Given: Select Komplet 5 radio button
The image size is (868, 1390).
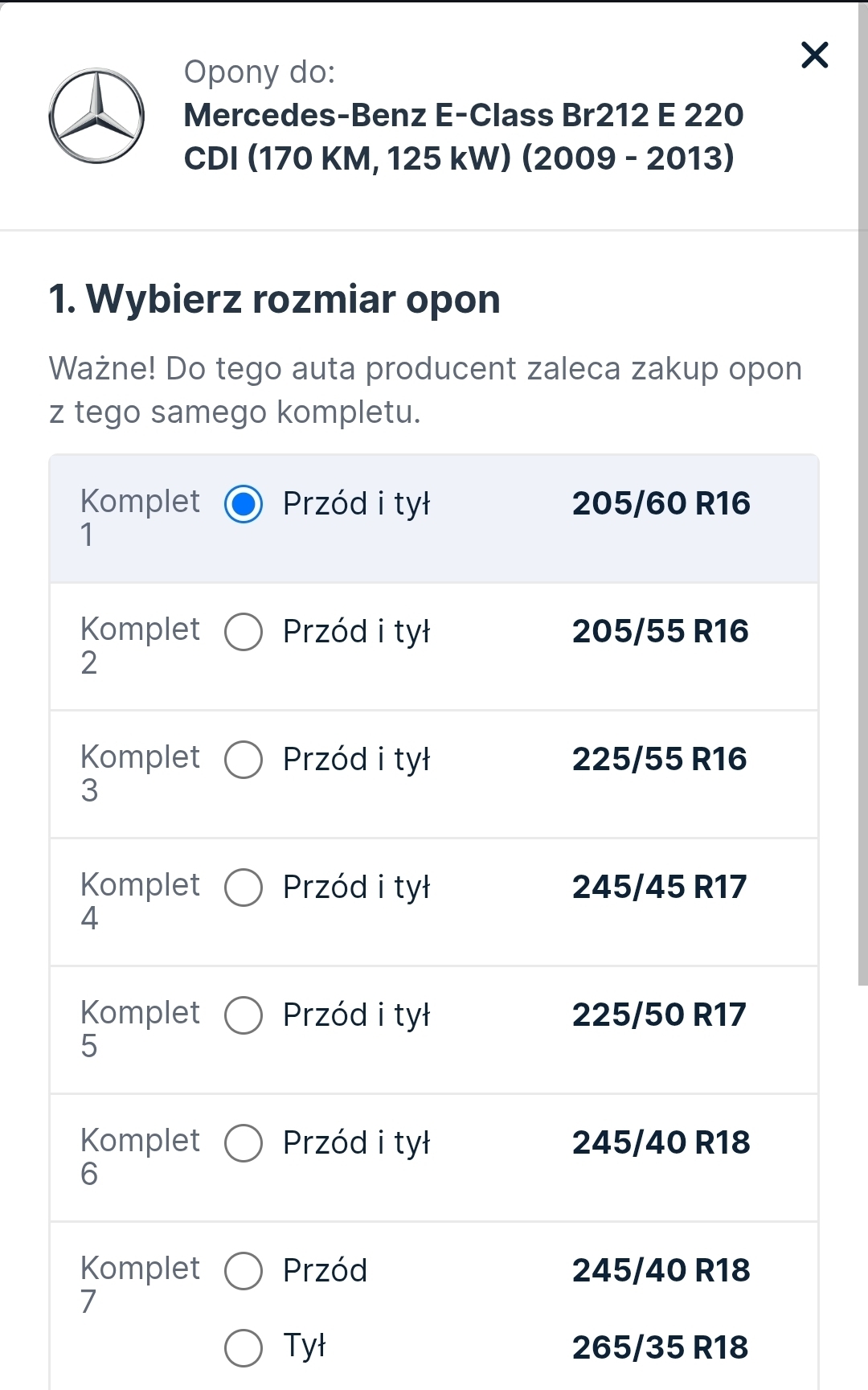Looking at the screenshot, I should click(x=244, y=1015).
